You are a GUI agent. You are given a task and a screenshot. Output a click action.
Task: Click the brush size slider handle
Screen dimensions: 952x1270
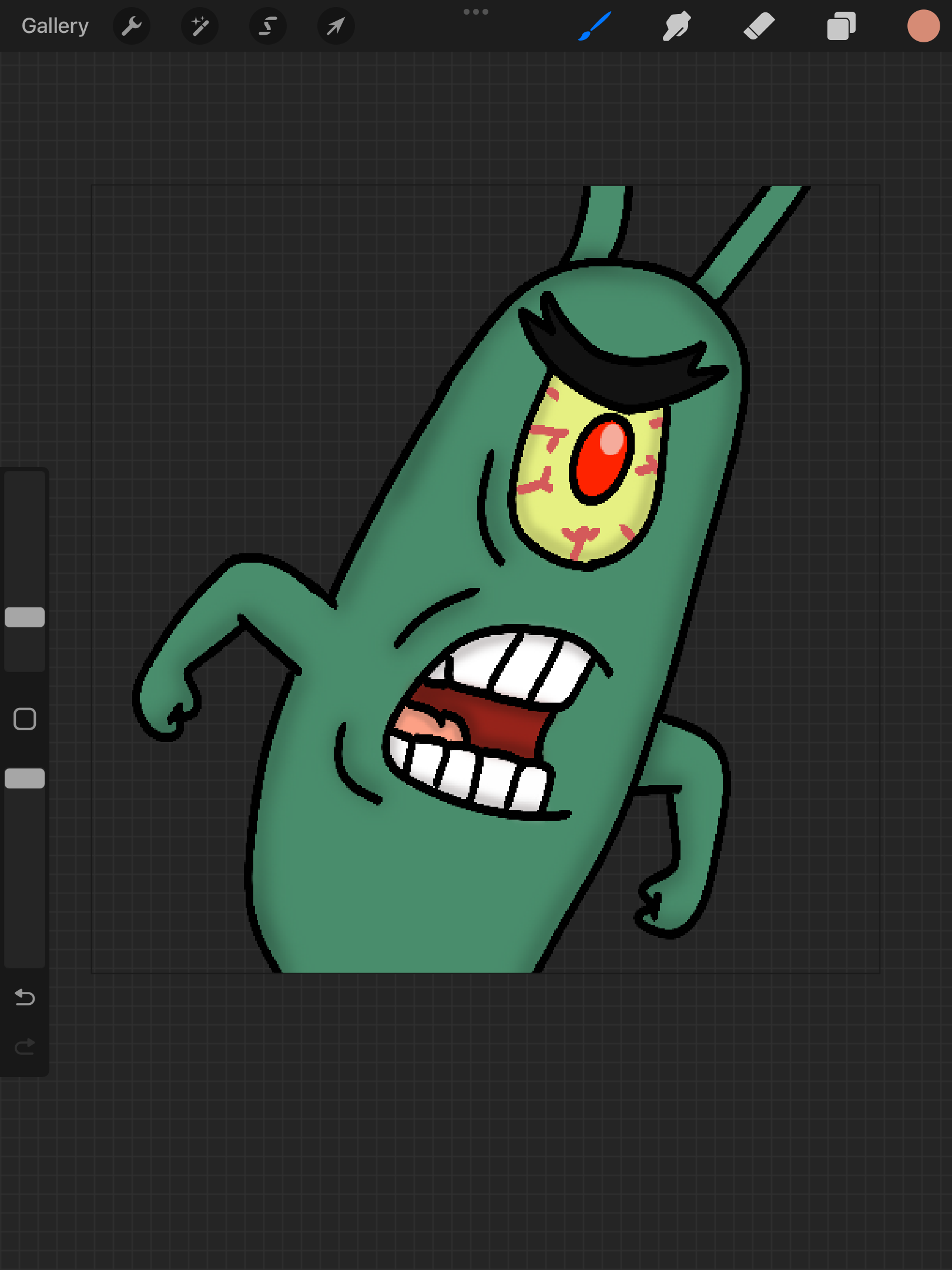pos(25,617)
